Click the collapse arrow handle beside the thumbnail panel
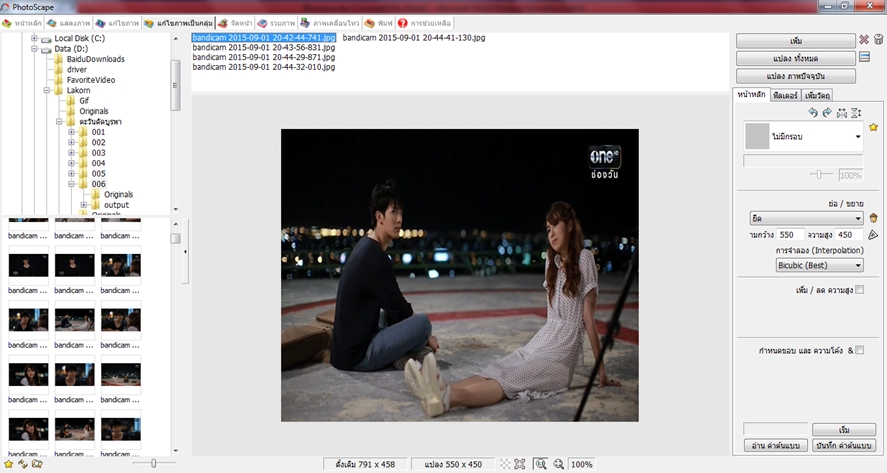The width and height of the screenshot is (887, 473). [x=186, y=251]
